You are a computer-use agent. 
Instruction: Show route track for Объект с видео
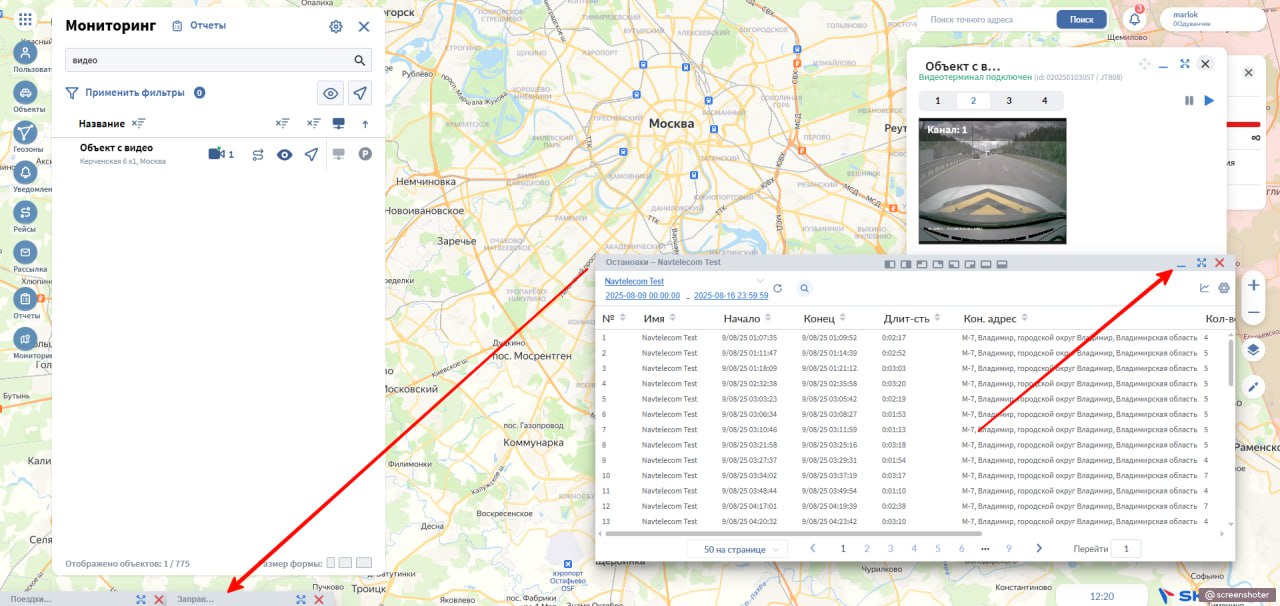(258, 155)
